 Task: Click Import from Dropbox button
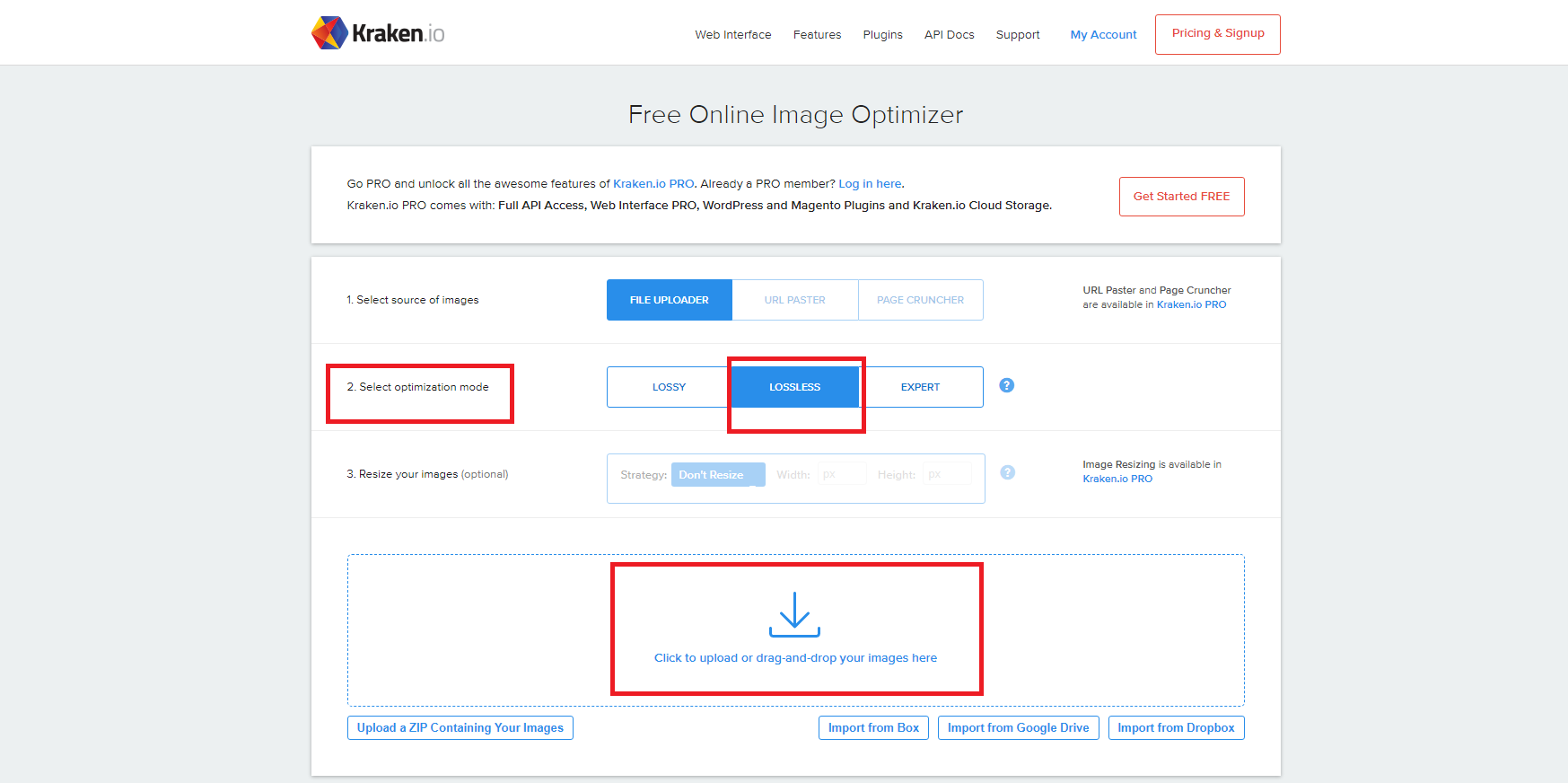coord(1176,727)
